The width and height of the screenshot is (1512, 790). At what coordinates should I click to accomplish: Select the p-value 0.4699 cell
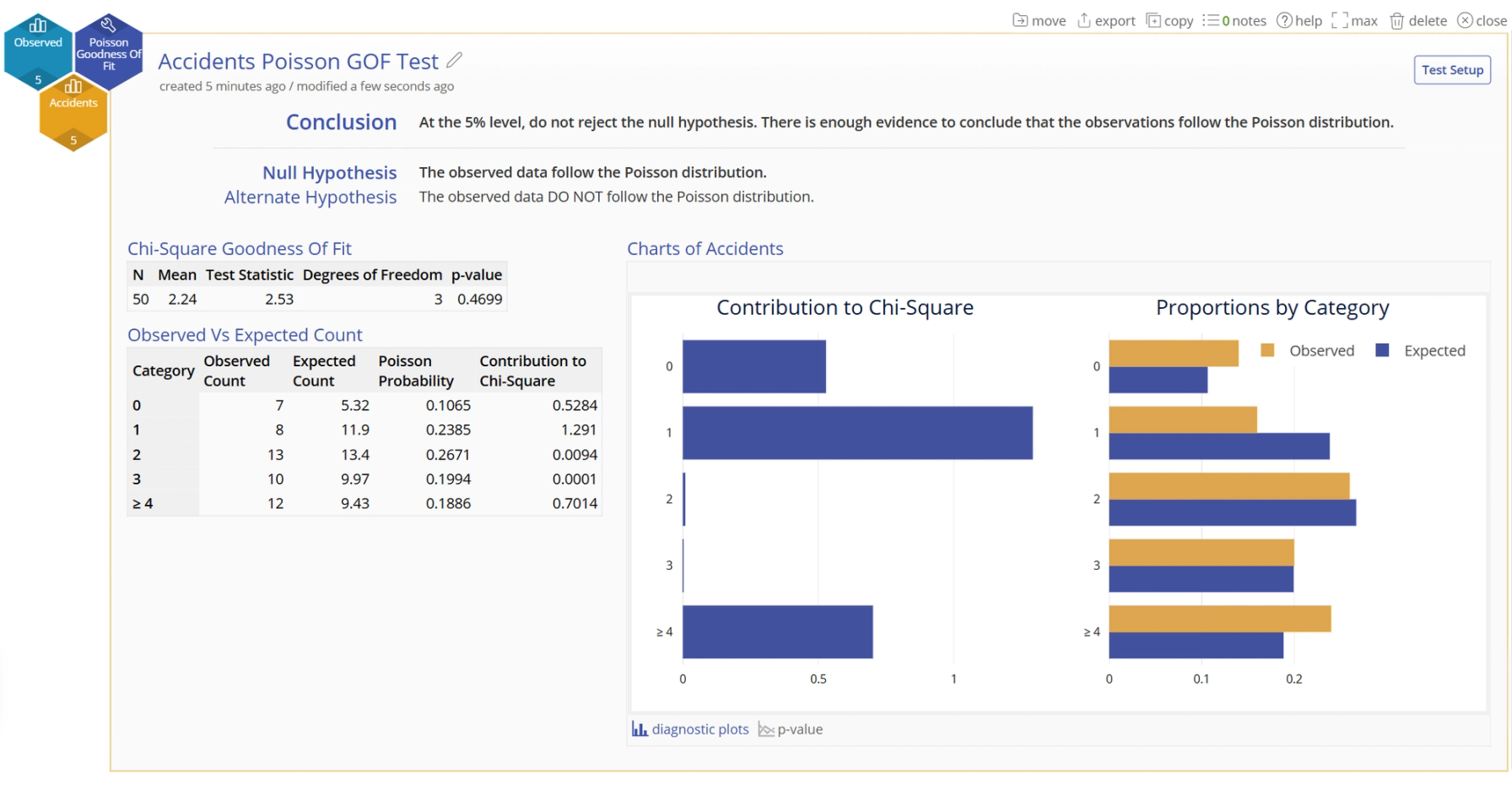point(479,300)
